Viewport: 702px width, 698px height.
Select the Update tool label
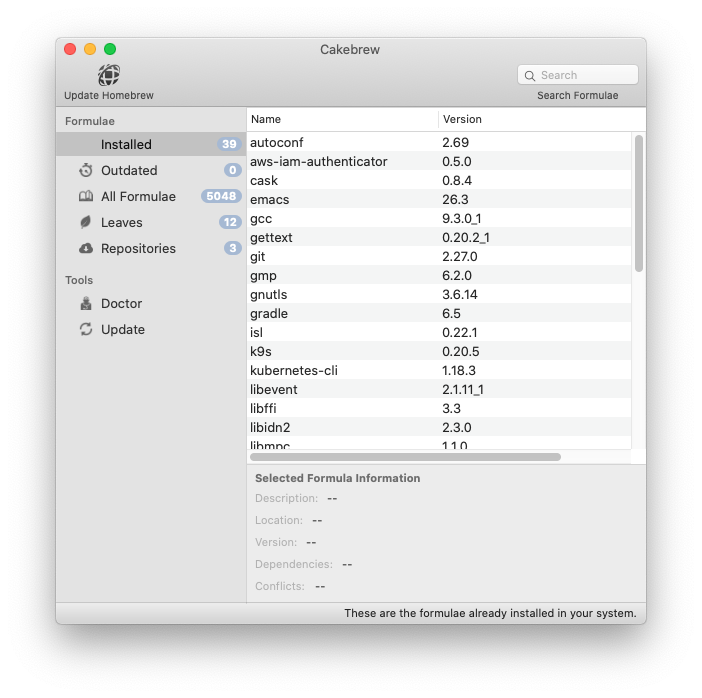click(x=123, y=329)
